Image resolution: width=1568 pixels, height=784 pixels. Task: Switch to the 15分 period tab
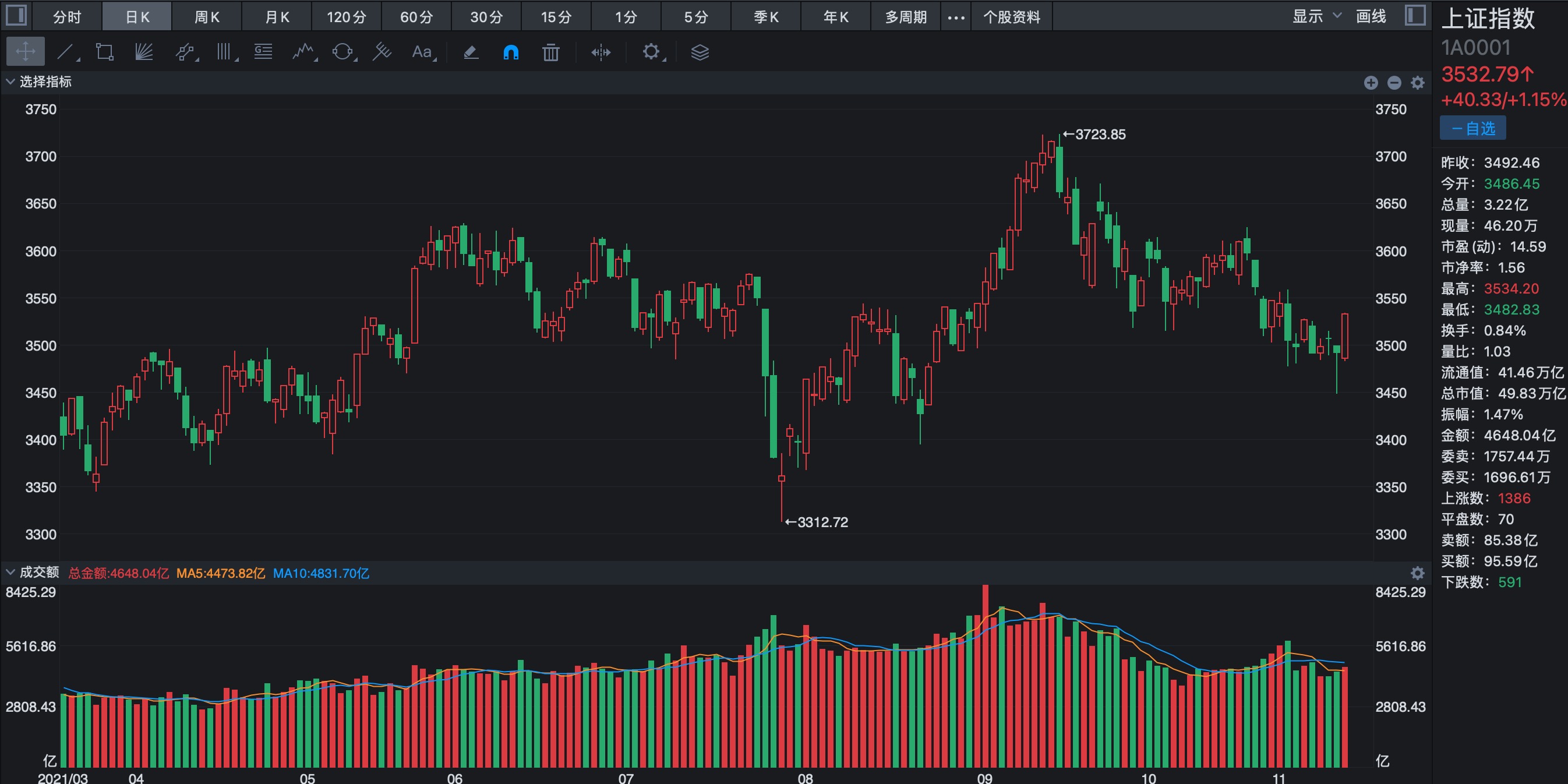coord(556,16)
